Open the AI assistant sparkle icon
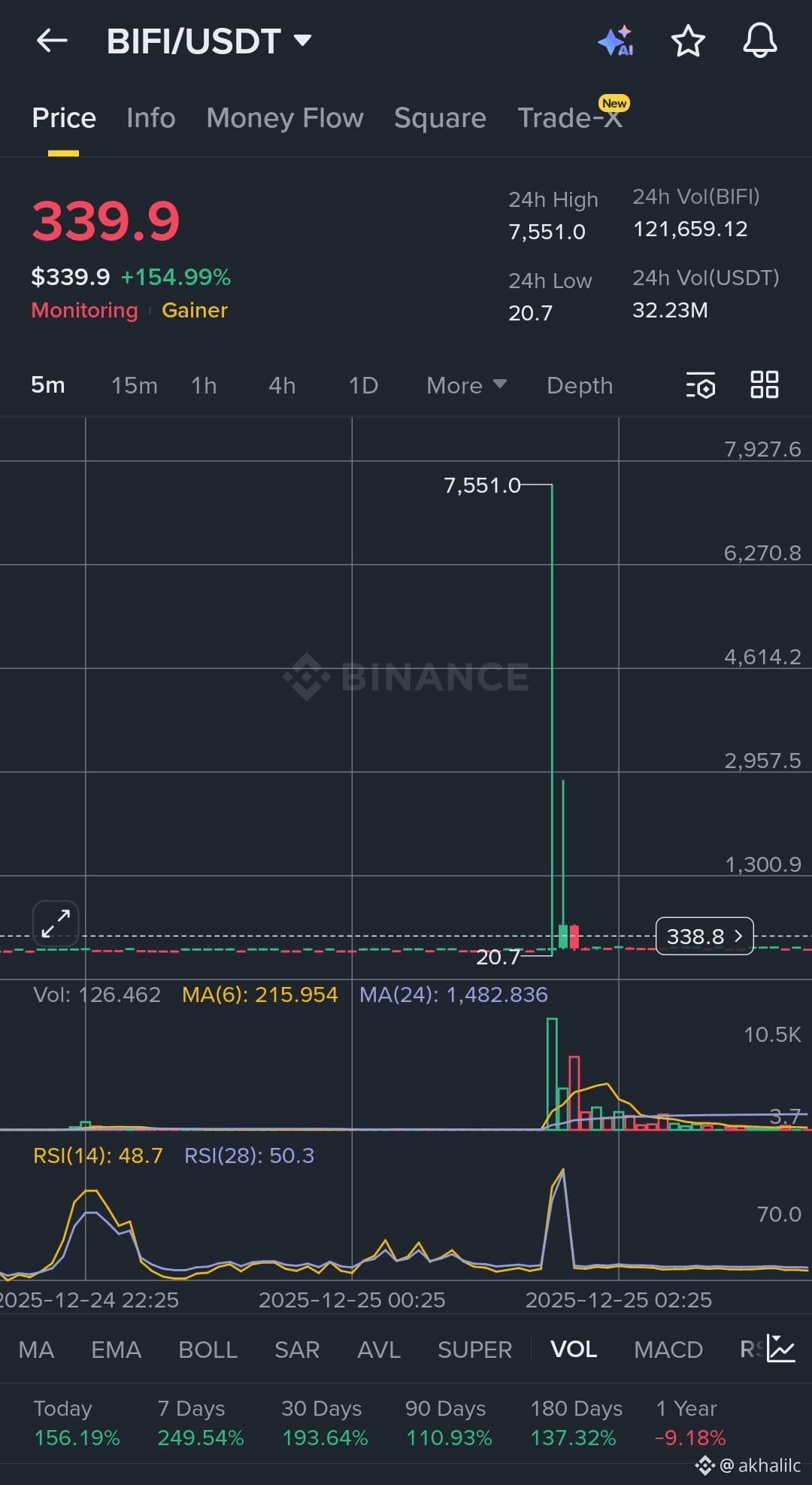 pyautogui.click(x=615, y=41)
